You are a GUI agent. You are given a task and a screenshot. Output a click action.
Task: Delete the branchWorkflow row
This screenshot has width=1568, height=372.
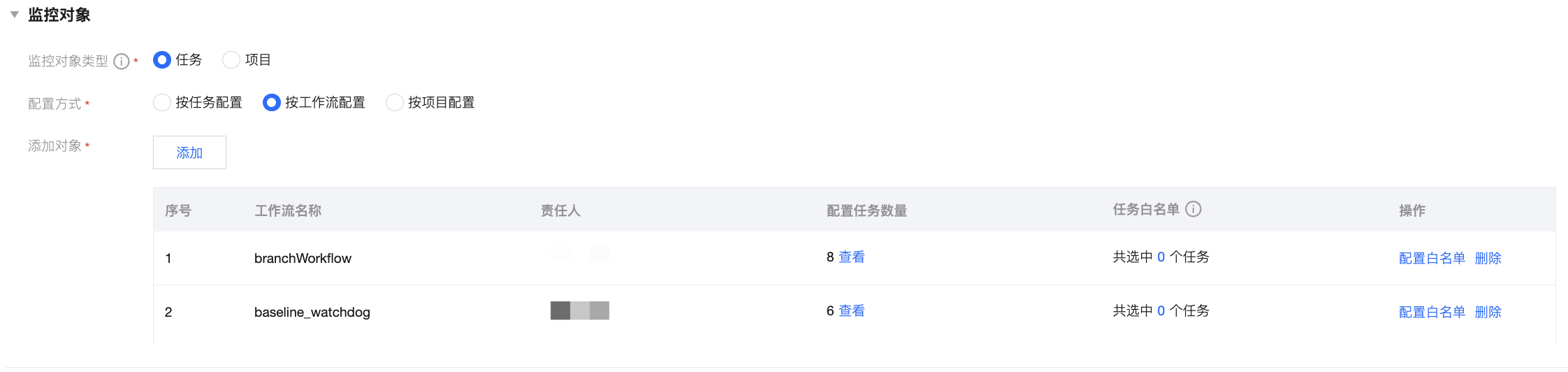pyautogui.click(x=1488, y=259)
